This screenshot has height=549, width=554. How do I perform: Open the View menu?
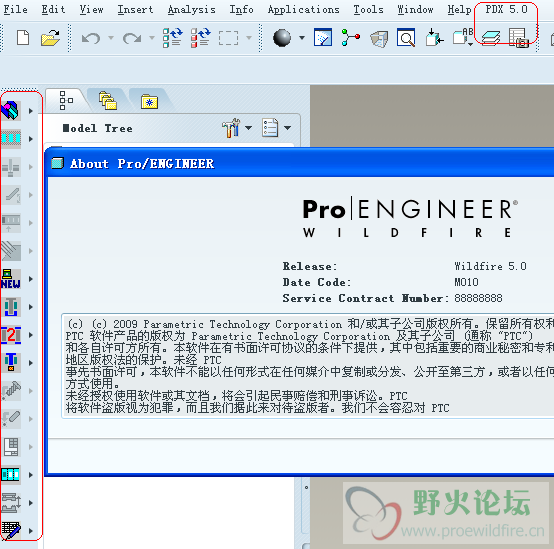tap(91, 9)
